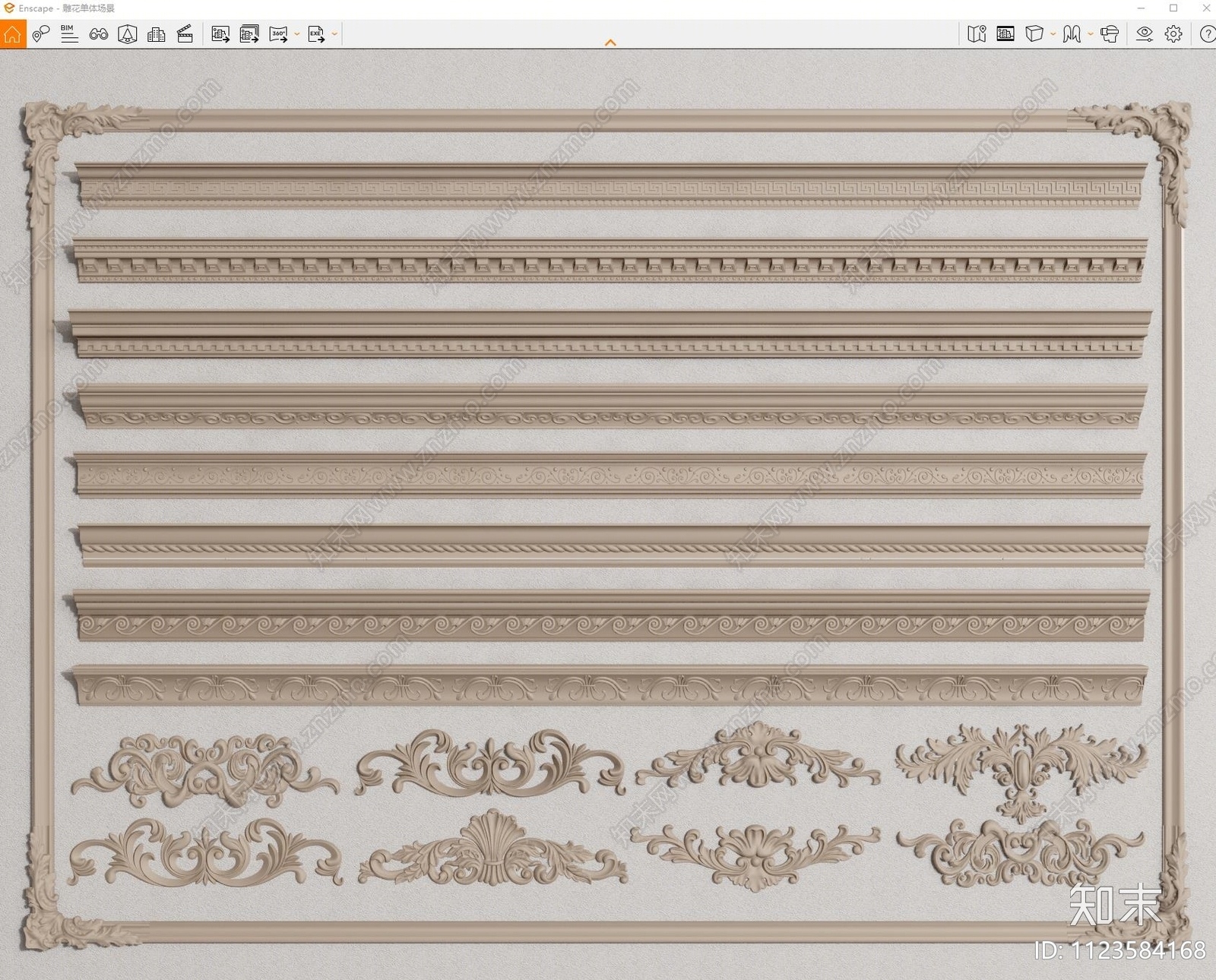Run batch rendering of multiple views
Image resolution: width=1216 pixels, height=980 pixels.
[x=249, y=34]
